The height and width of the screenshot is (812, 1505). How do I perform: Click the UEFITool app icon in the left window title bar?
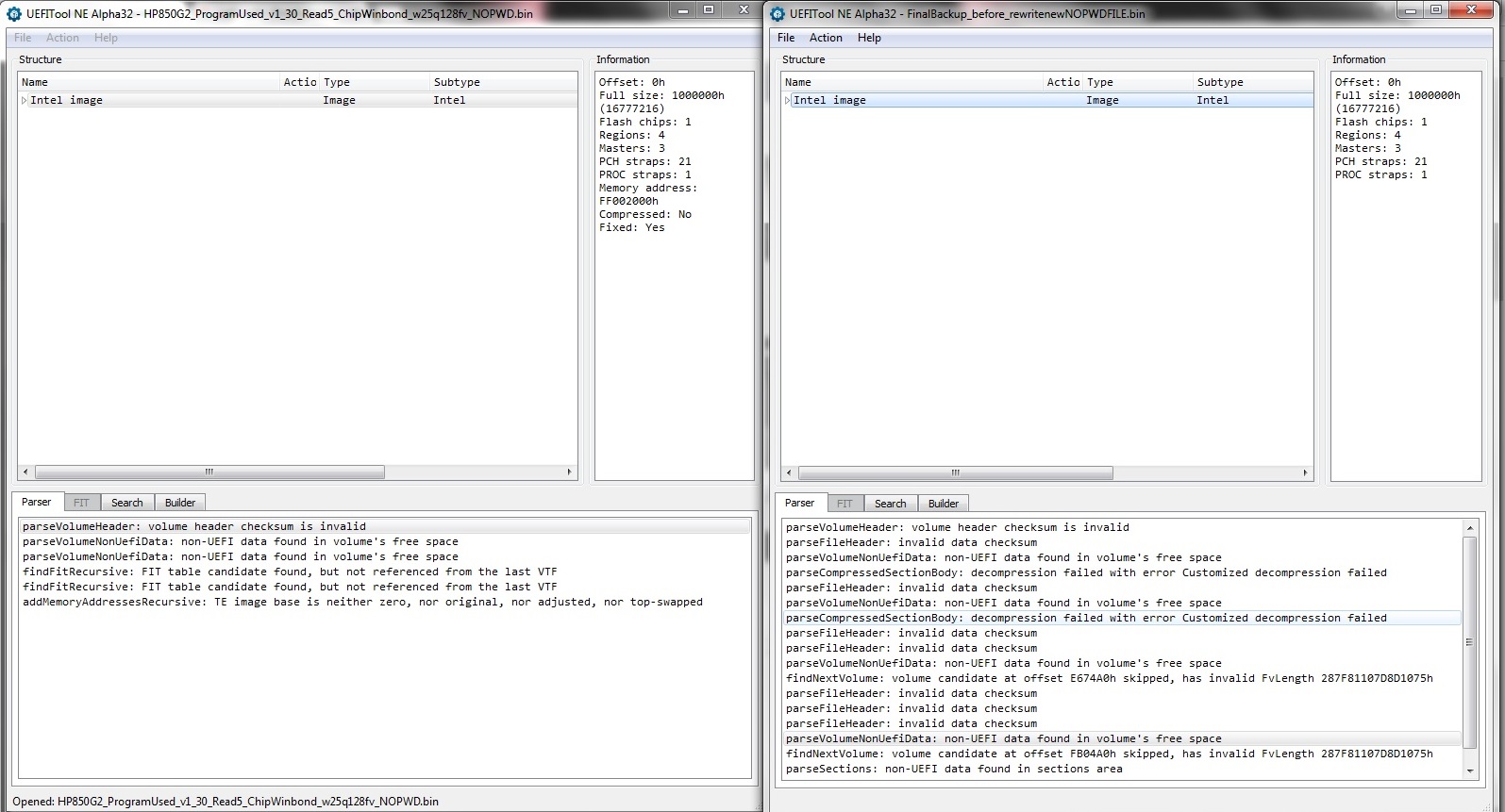pyautogui.click(x=14, y=14)
